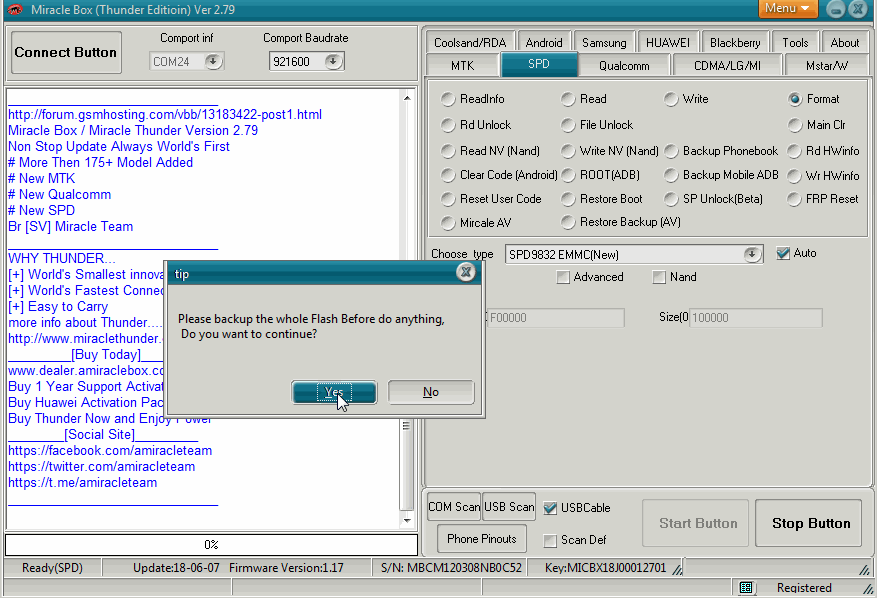Open the Mstar/W tab
877x598 pixels.
pyautogui.click(x=827, y=65)
